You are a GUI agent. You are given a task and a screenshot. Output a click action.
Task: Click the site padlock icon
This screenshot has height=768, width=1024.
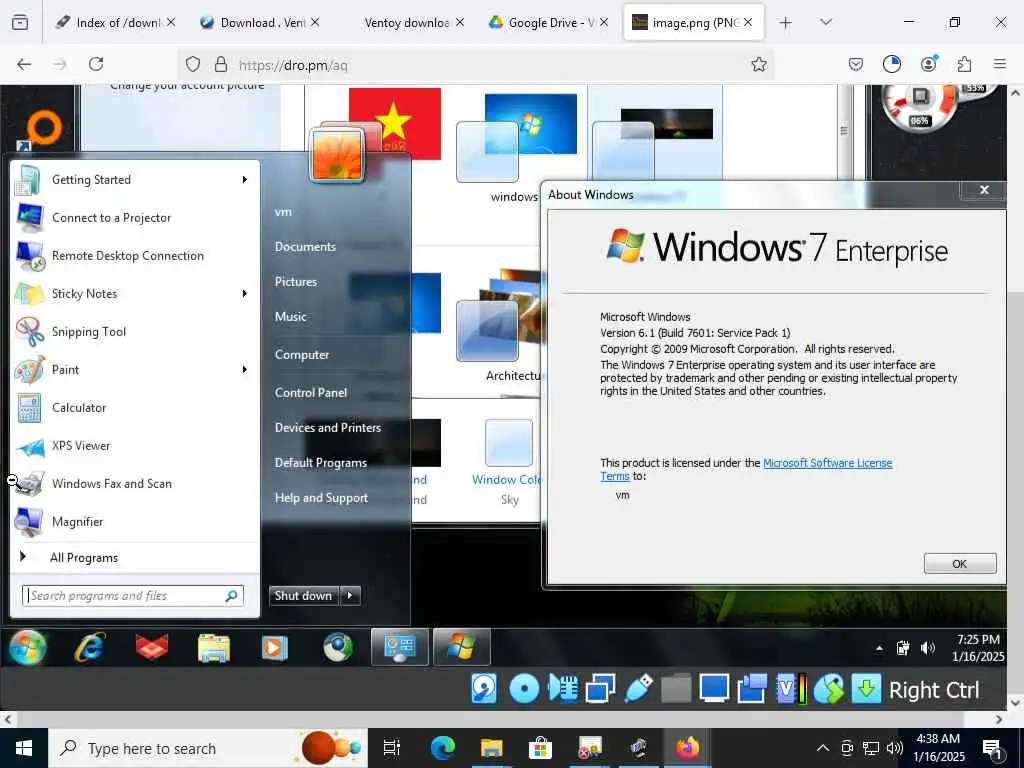pyautogui.click(x=221, y=64)
